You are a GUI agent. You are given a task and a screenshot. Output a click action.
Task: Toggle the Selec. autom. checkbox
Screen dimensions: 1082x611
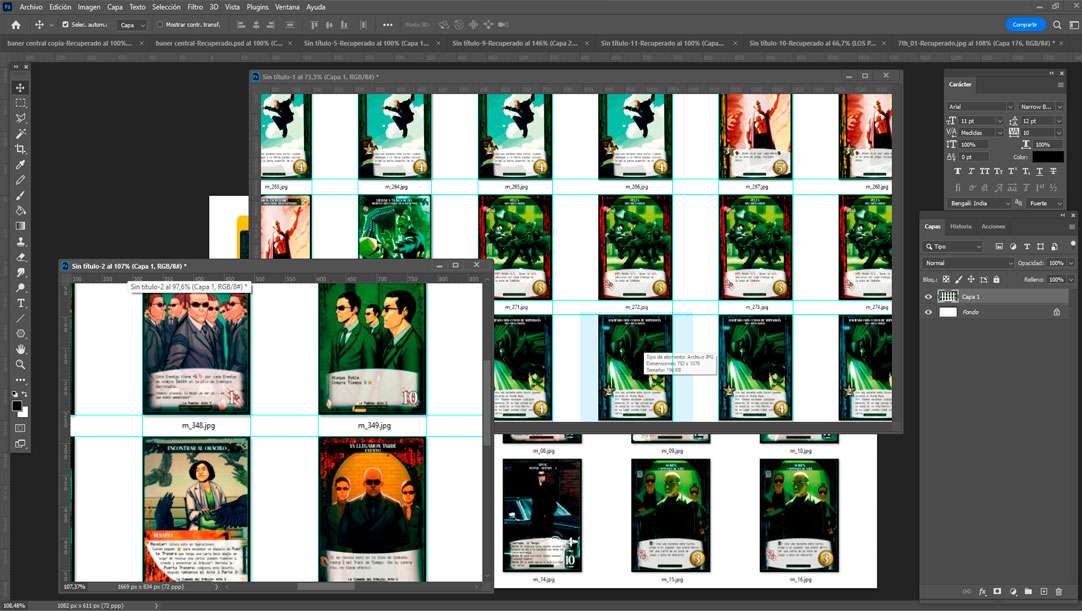66,25
